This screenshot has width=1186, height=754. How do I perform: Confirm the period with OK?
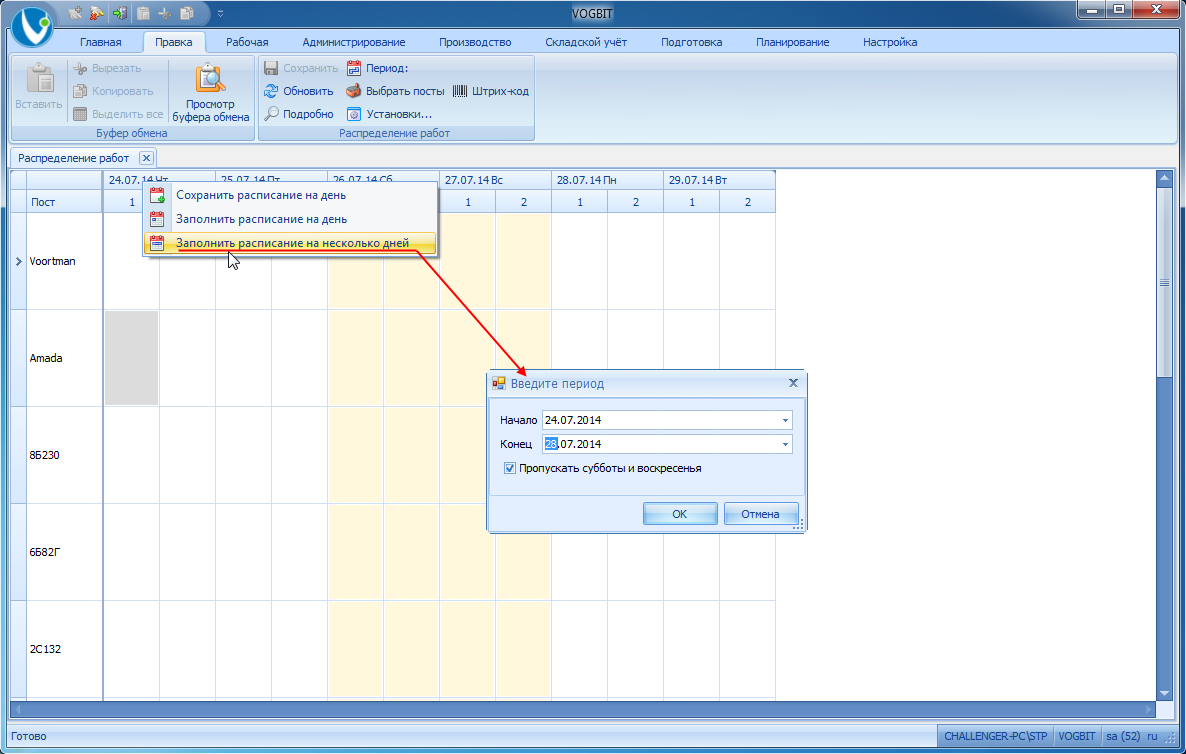[680, 514]
